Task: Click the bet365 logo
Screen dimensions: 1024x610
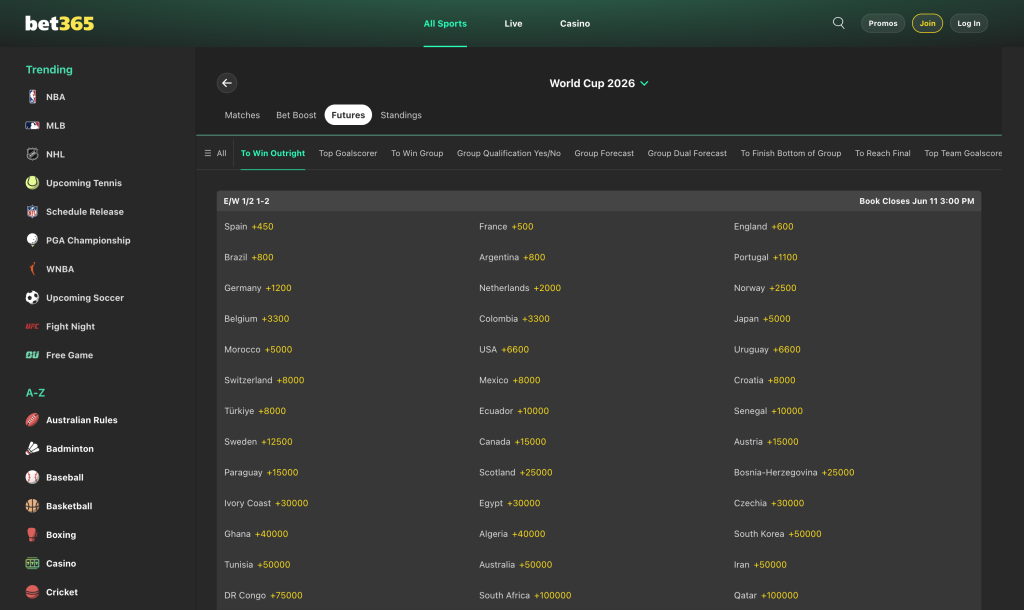Action: [59, 24]
